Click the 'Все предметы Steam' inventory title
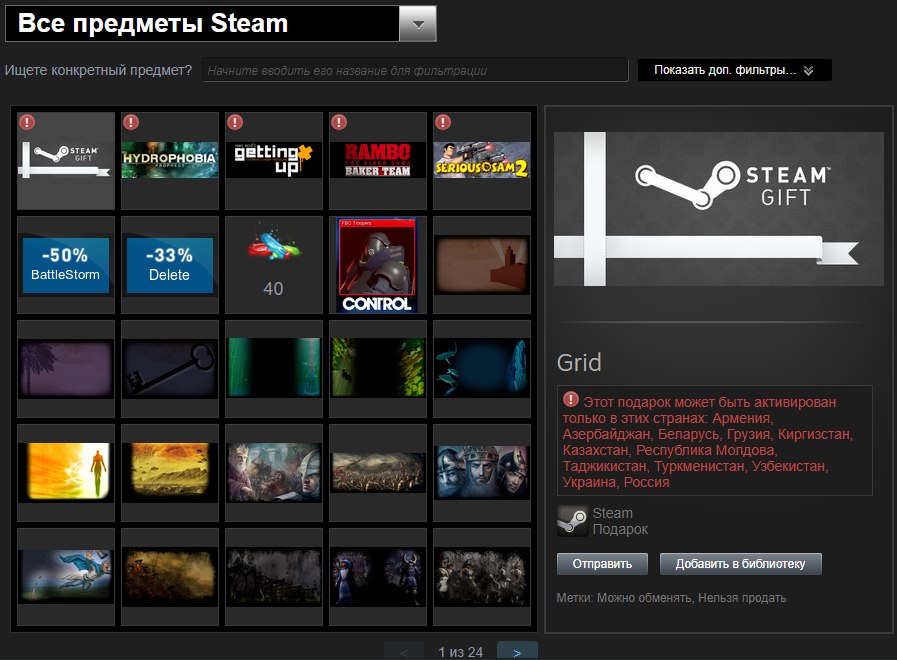 coord(153,23)
